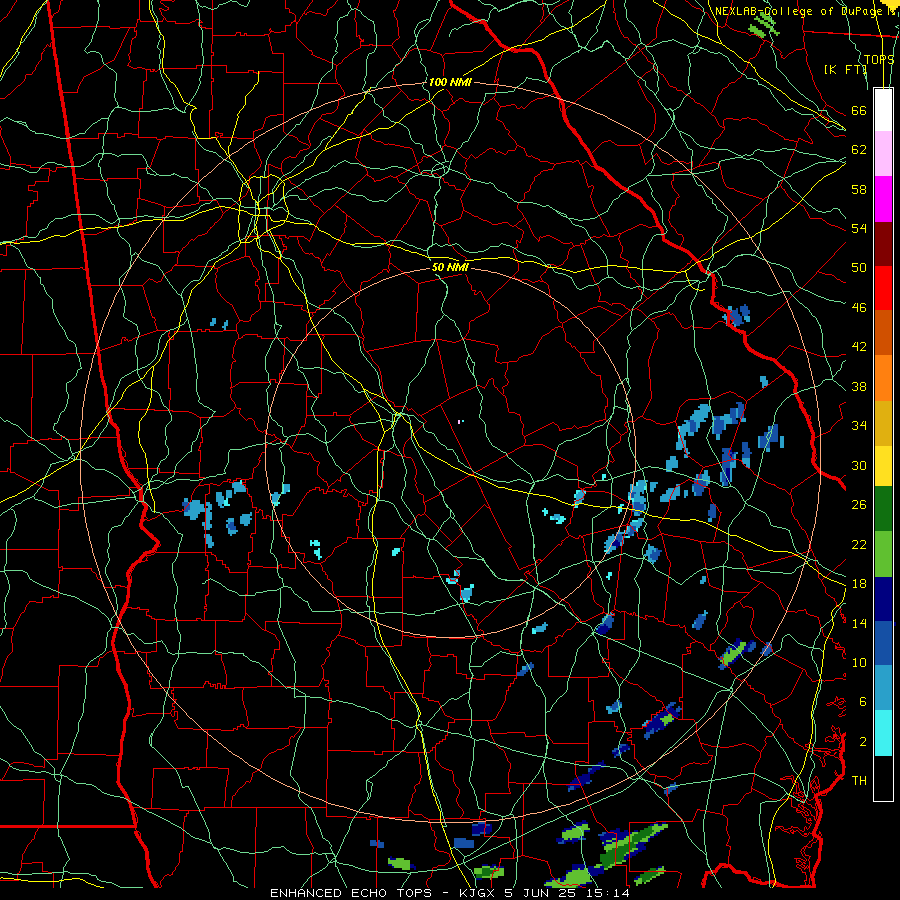Click the legend value "62"
Viewport: 900px width, 900px height.
(x=859, y=150)
